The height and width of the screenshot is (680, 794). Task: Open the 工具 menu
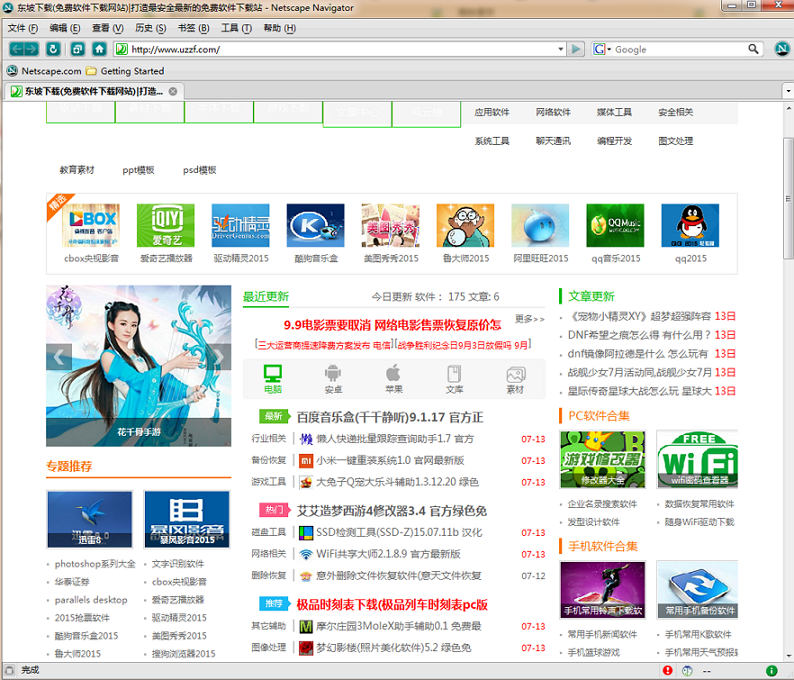click(x=236, y=28)
